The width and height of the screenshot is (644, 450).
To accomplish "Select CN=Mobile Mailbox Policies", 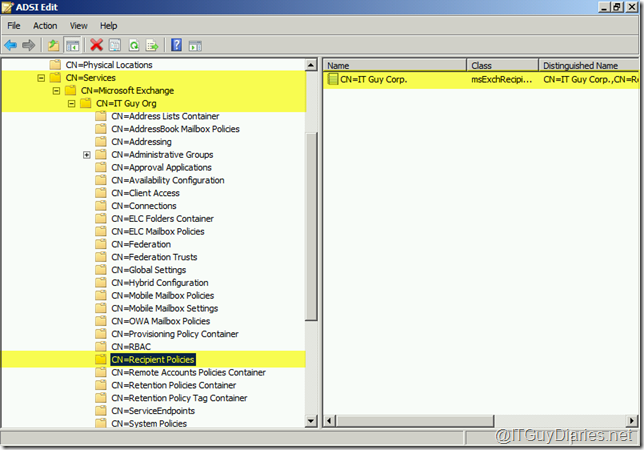I will coord(163,295).
